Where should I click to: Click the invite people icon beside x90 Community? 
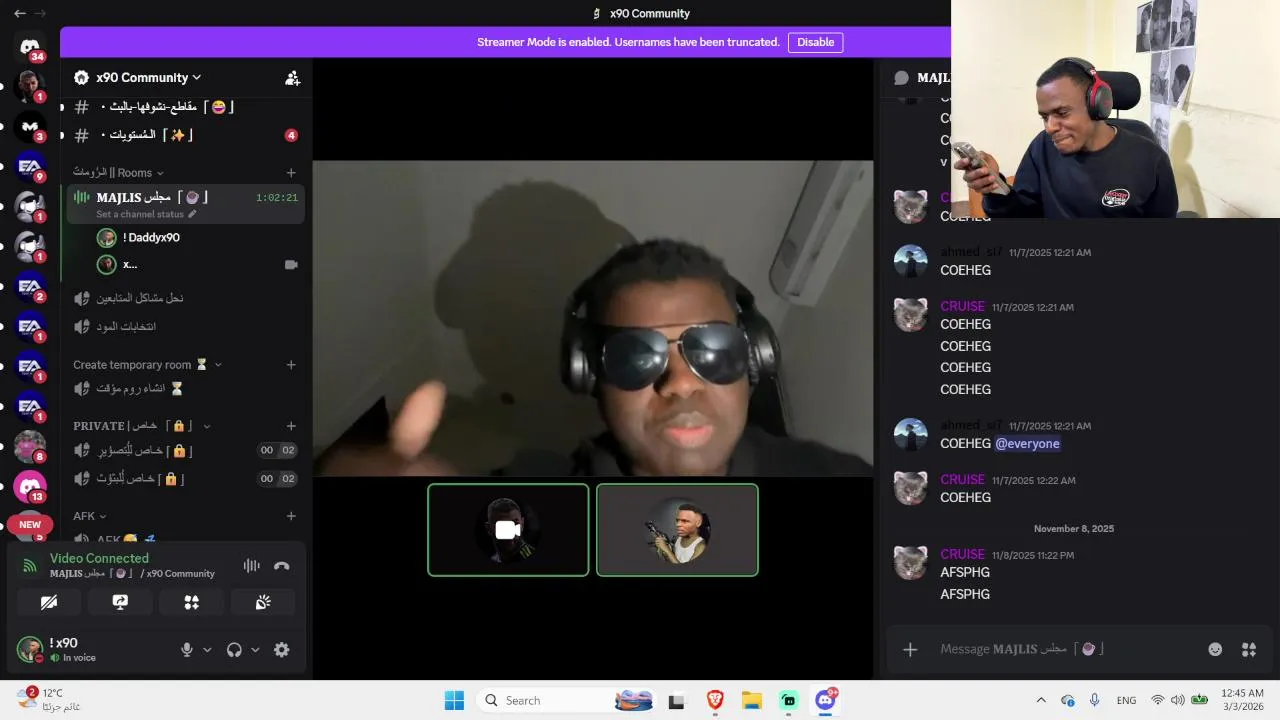pyautogui.click(x=292, y=77)
